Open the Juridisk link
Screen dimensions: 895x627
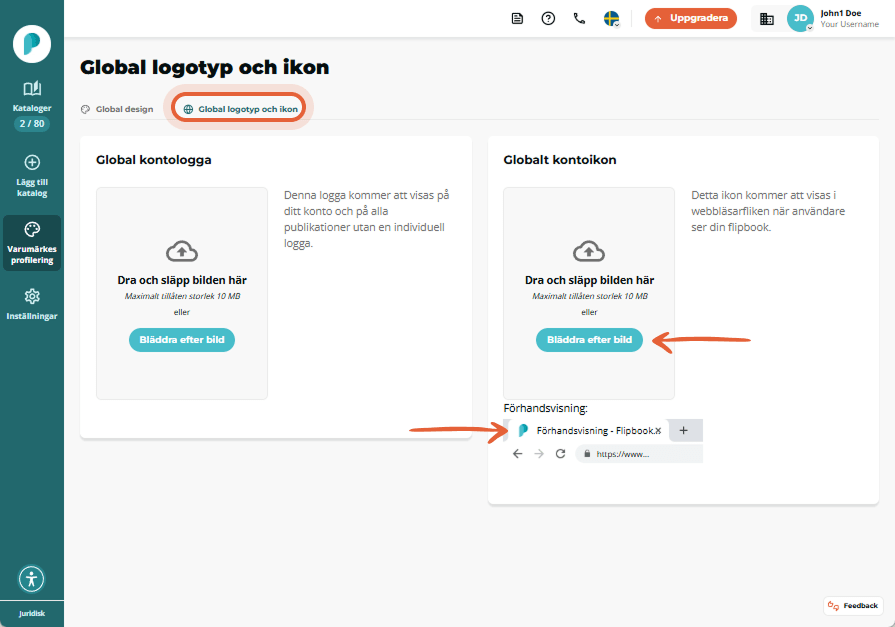coord(32,613)
